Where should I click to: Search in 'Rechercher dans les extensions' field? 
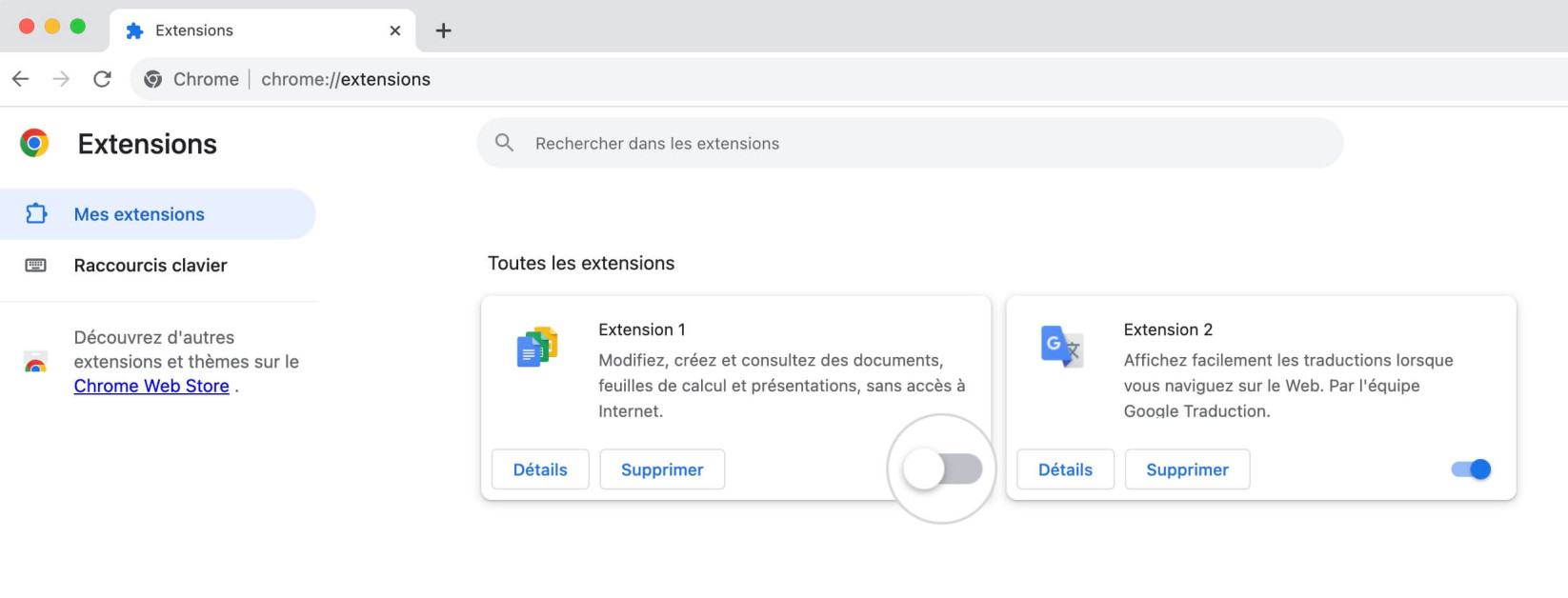click(910, 143)
